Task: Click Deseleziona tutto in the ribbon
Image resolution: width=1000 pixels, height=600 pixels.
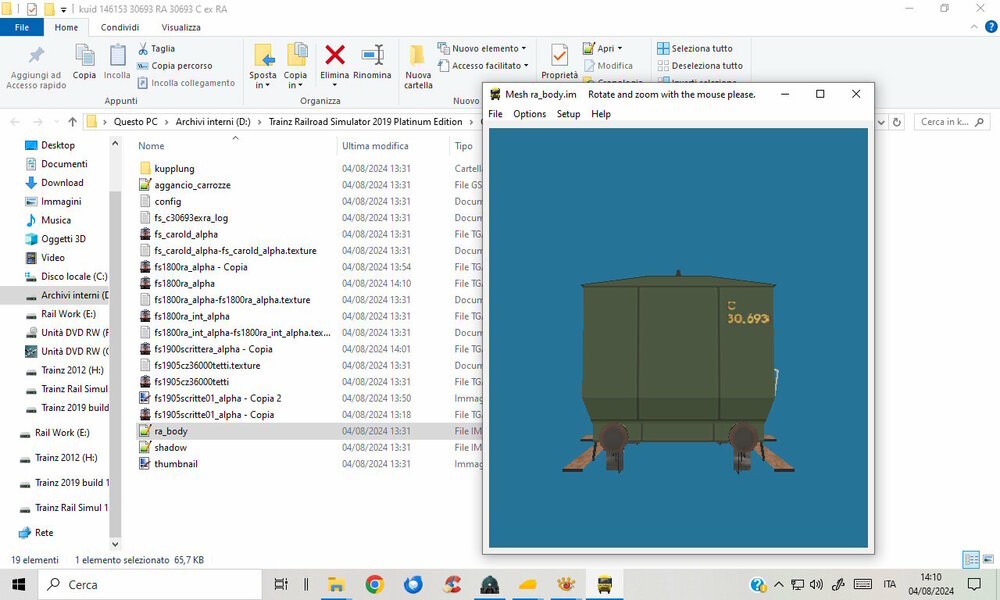Action: tap(700, 66)
